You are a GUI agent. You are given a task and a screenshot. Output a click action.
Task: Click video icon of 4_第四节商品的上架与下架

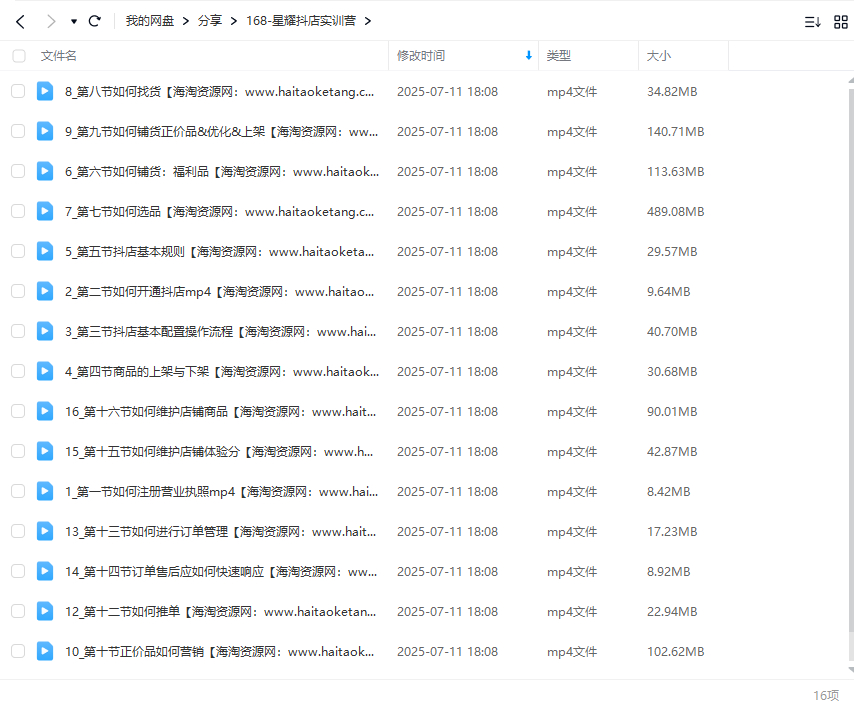(x=45, y=371)
